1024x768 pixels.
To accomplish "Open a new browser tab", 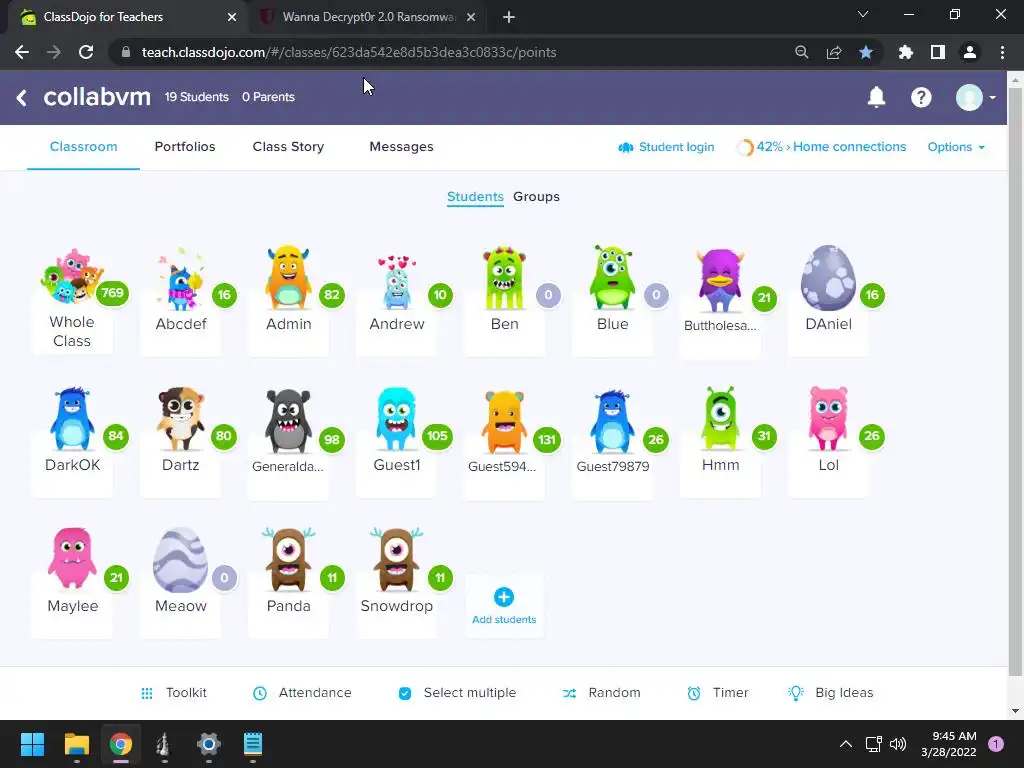I will [x=509, y=17].
